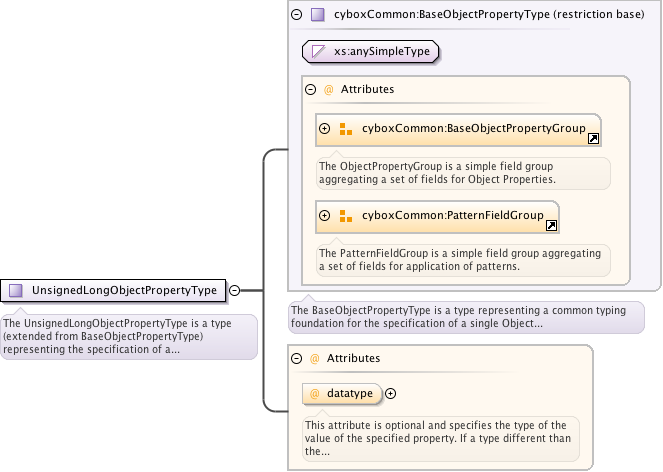Expand the PatternFieldGroup node
This screenshot has height=472, width=663.
pyautogui.click(x=324, y=215)
